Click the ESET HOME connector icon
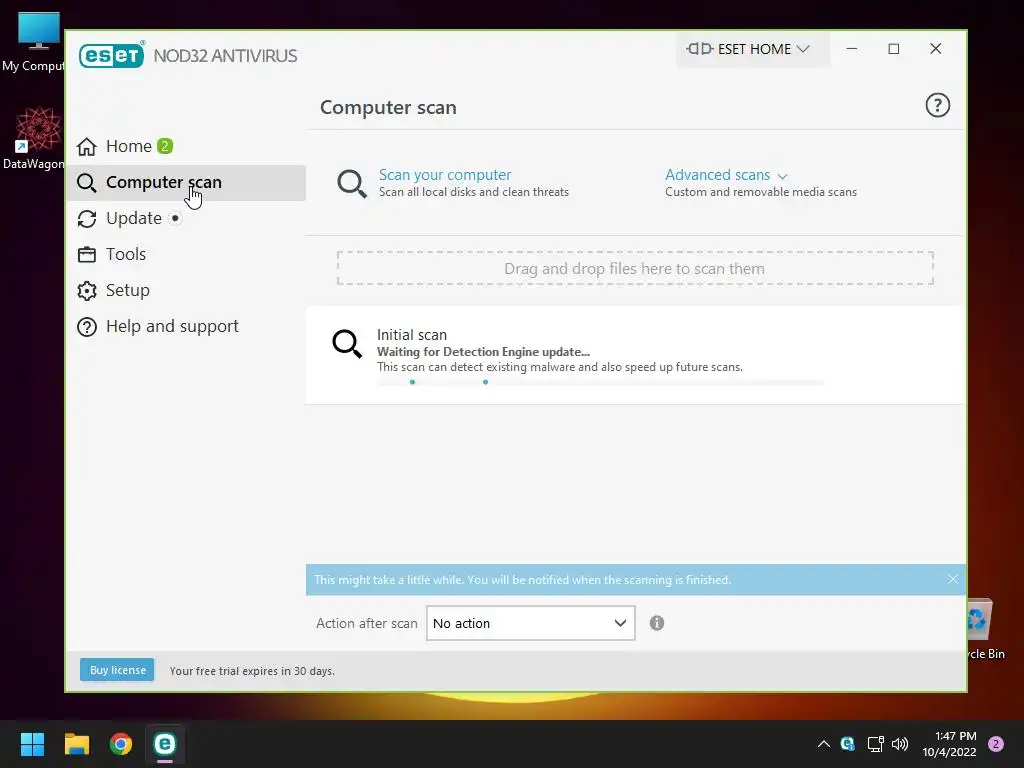 (699, 48)
